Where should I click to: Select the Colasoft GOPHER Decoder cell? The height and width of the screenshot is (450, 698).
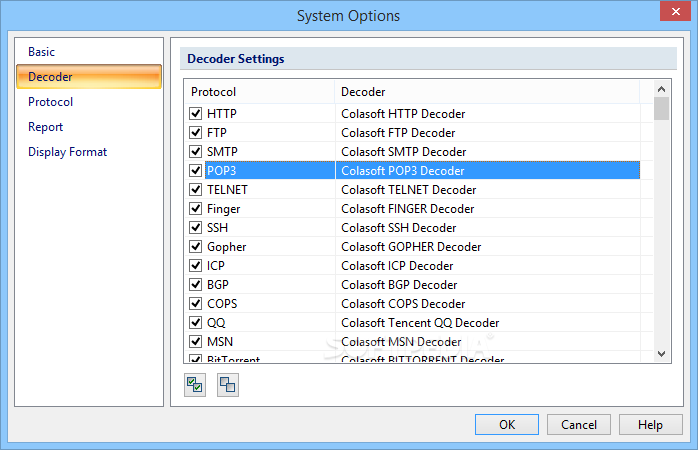point(487,247)
